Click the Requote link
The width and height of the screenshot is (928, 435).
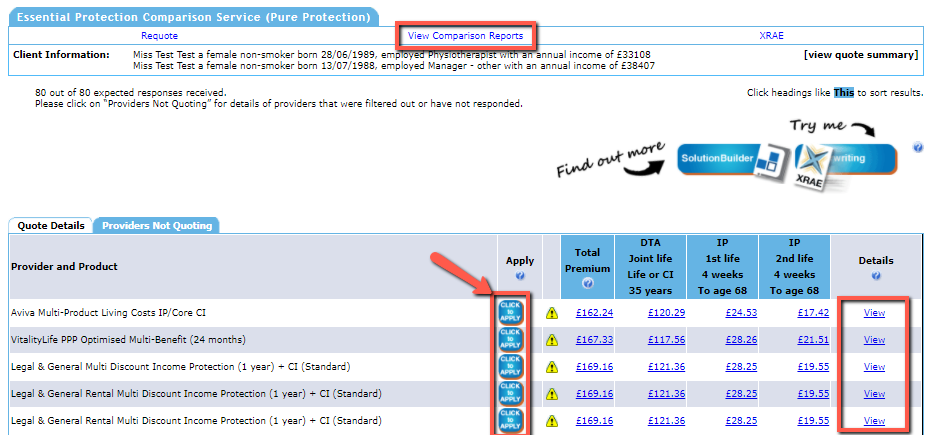pyautogui.click(x=159, y=36)
